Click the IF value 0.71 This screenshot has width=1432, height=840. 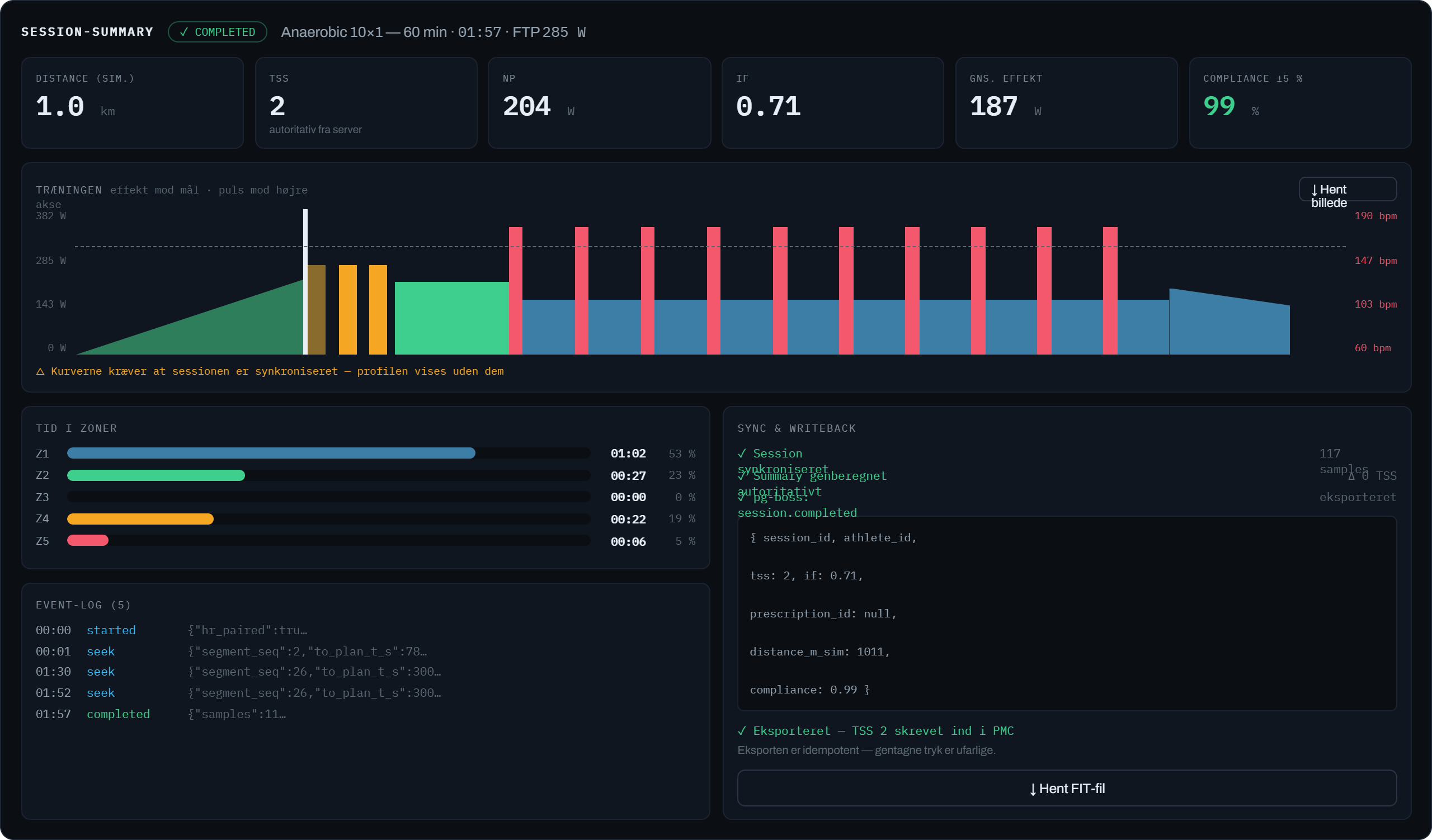[768, 107]
